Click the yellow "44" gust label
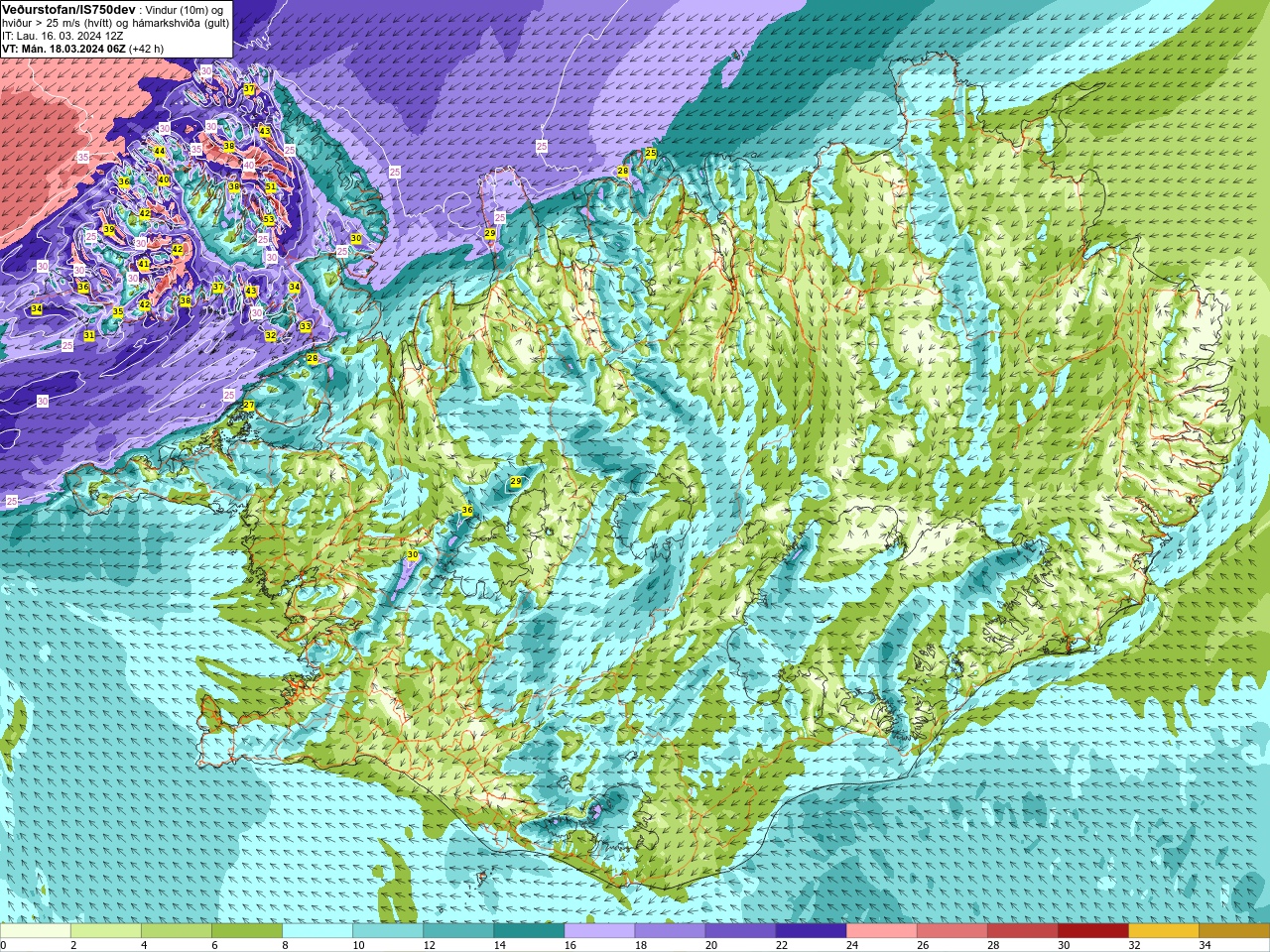Screen dimensions: 1270x952 159,152
